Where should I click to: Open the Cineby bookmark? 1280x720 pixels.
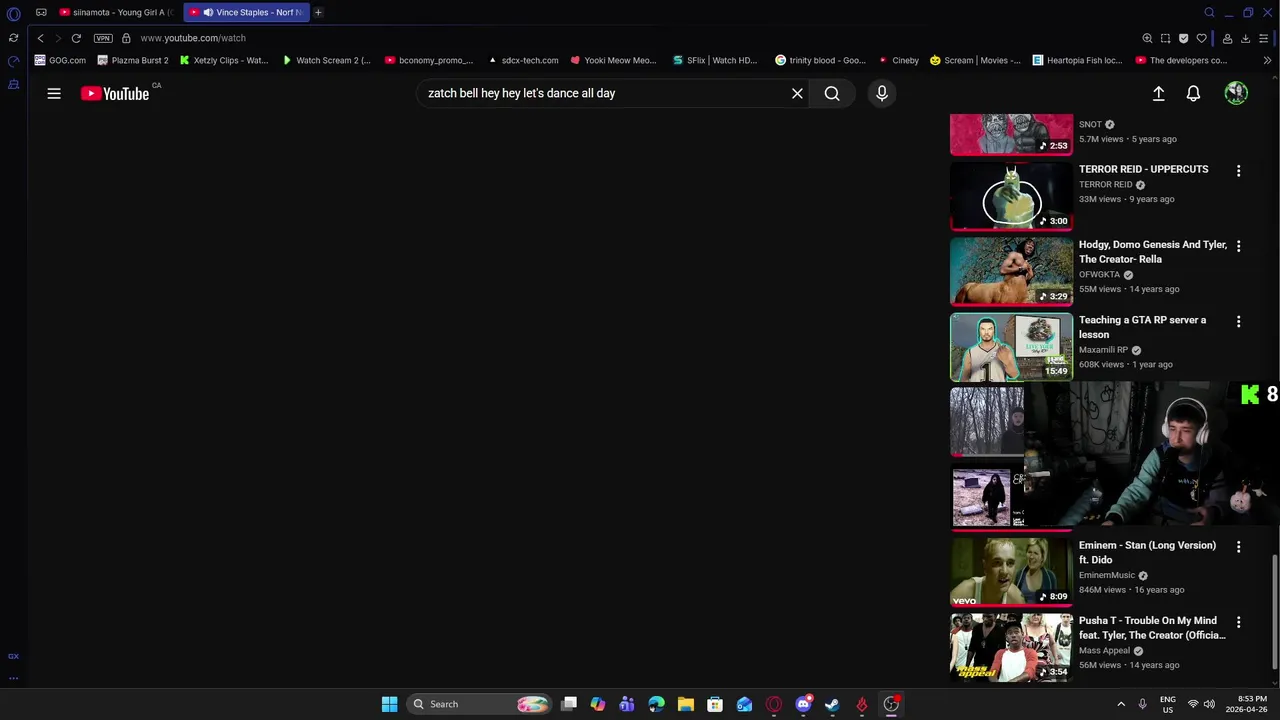coord(898,60)
